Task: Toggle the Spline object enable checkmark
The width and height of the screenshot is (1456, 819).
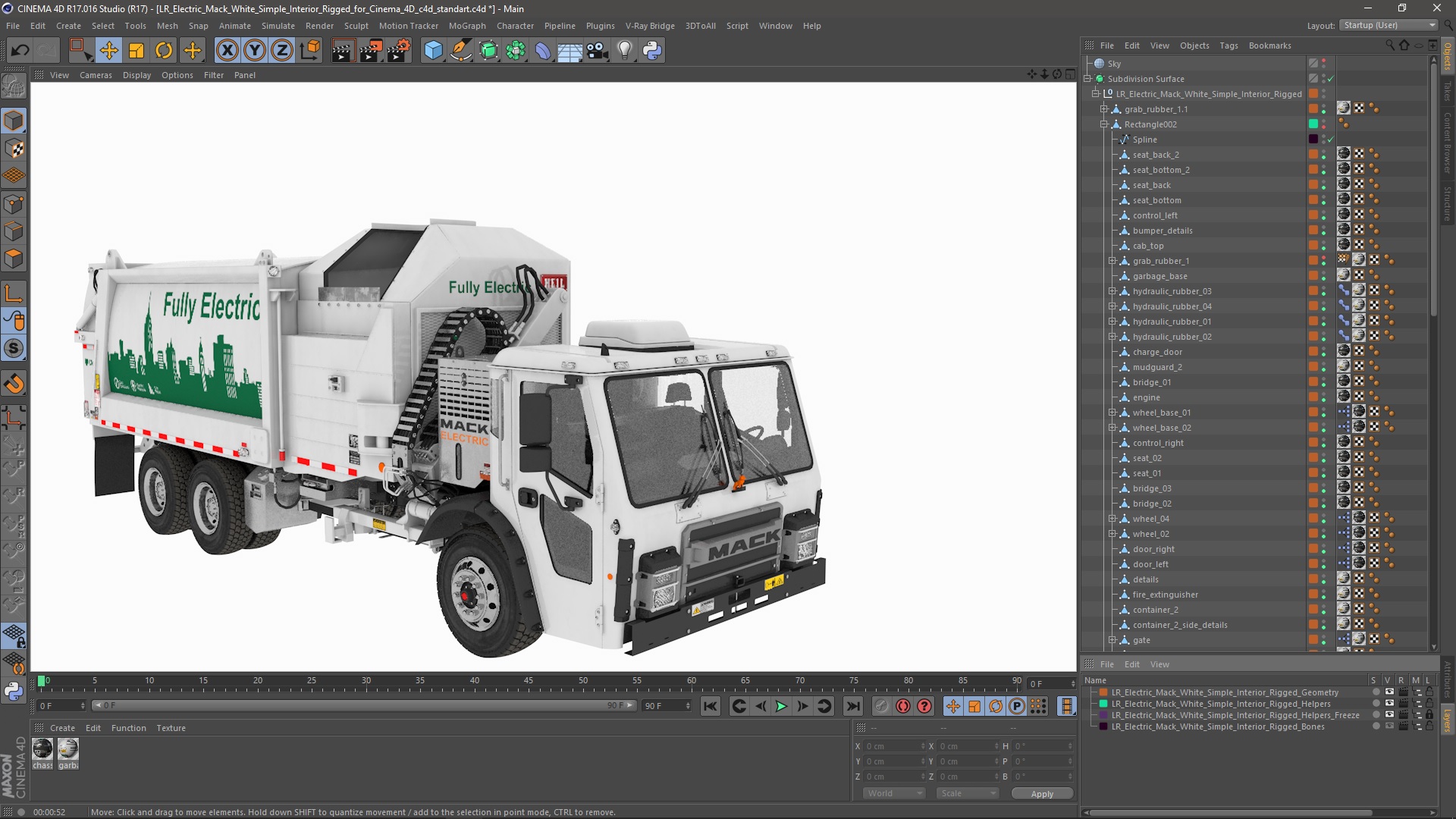Action: click(x=1330, y=140)
